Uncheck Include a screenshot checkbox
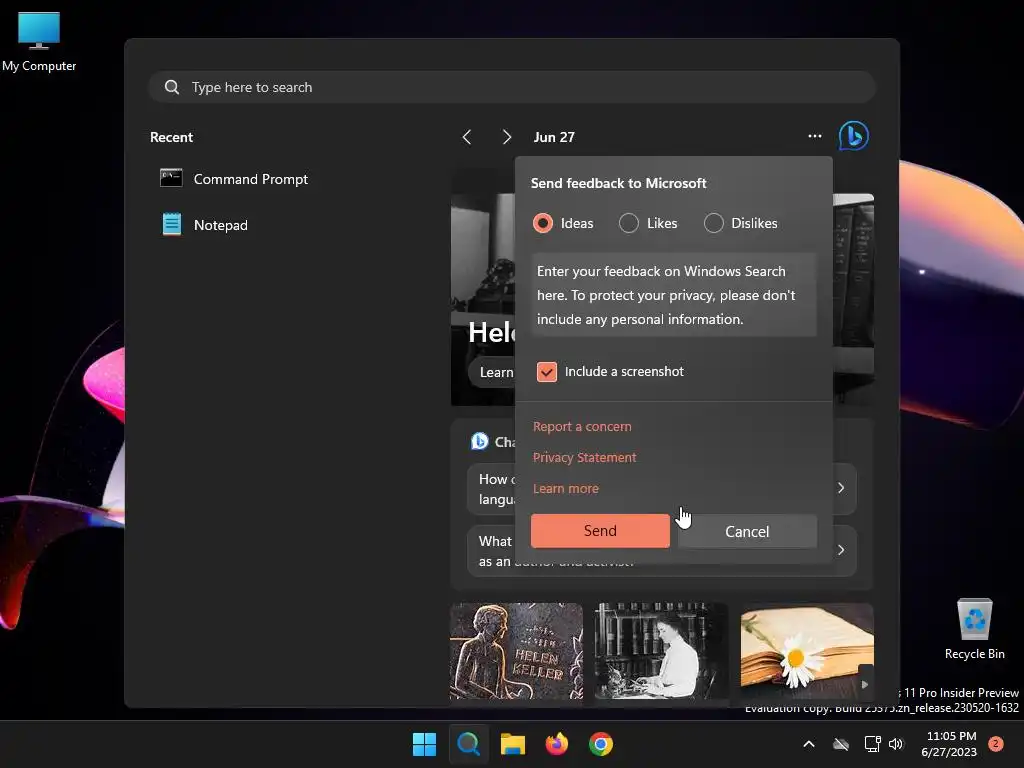This screenshot has width=1024, height=768. [x=547, y=372]
